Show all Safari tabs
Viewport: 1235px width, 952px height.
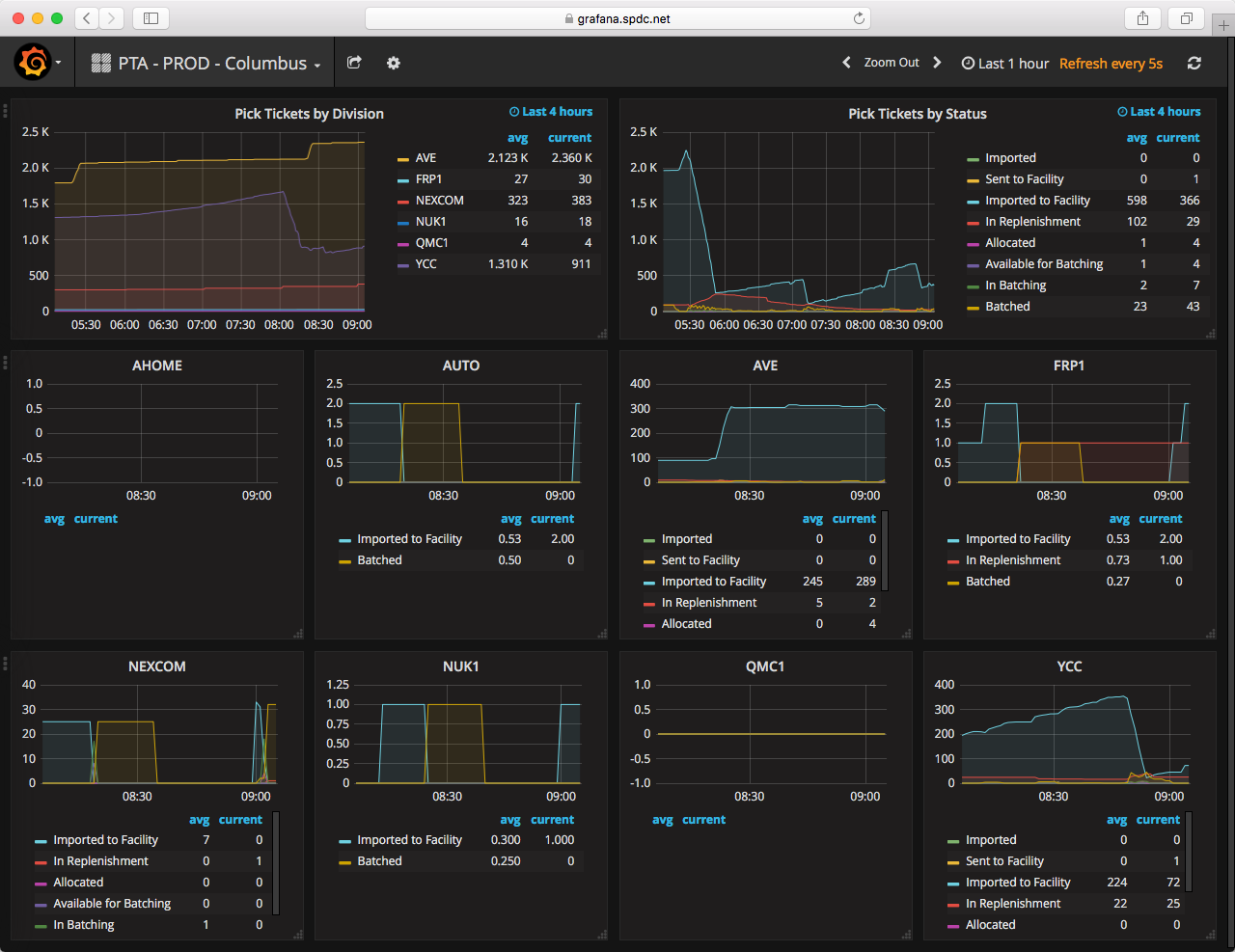1186,18
